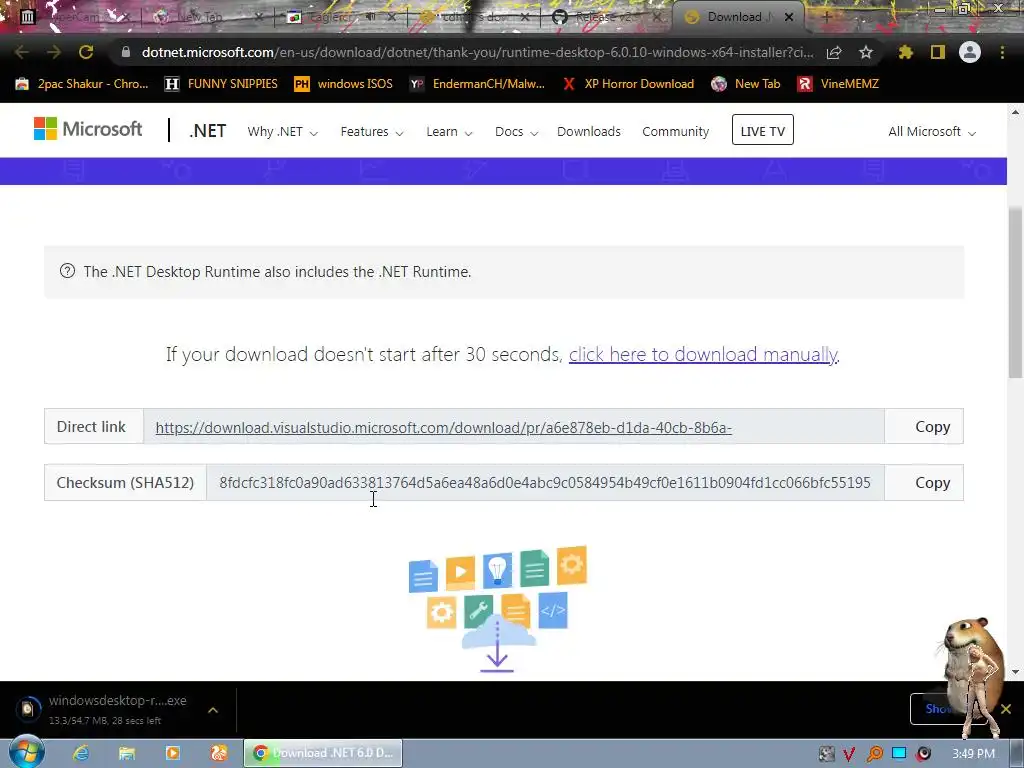This screenshot has height=768, width=1024.
Task: Open the Extensions puzzle icon
Action: 905,52
